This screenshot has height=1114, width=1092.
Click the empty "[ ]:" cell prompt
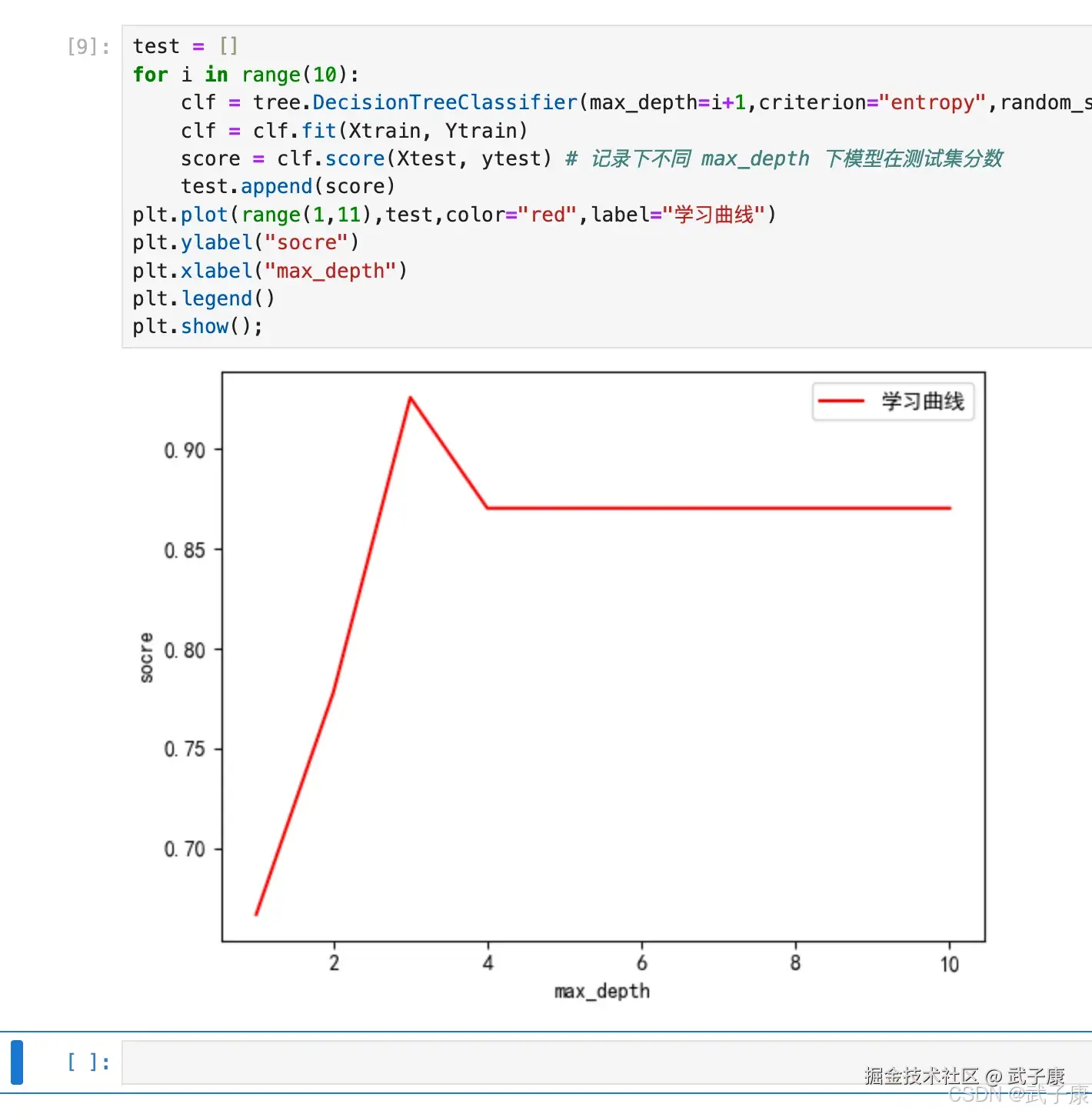88,1062
